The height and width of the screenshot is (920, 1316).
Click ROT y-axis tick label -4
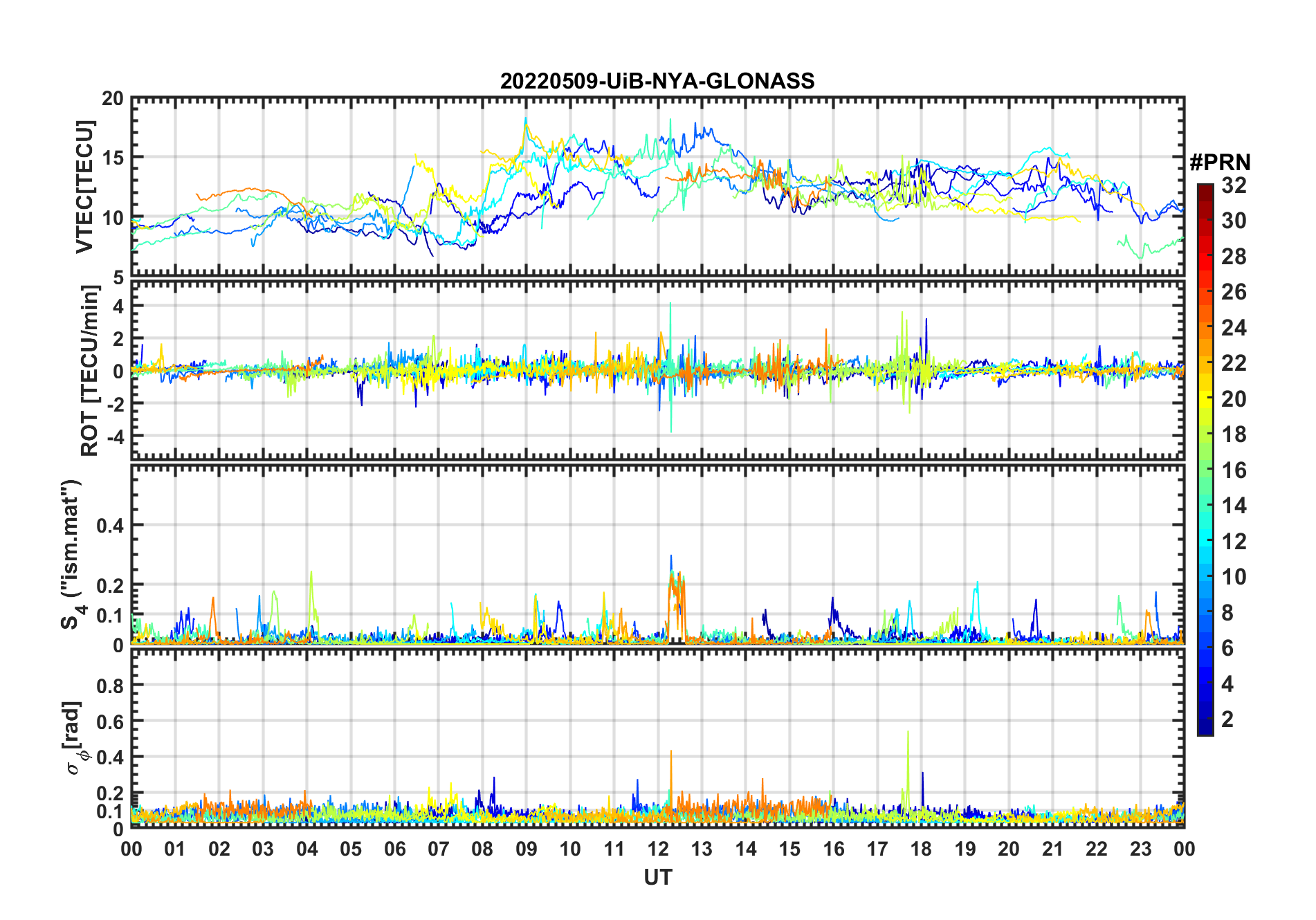click(x=114, y=436)
